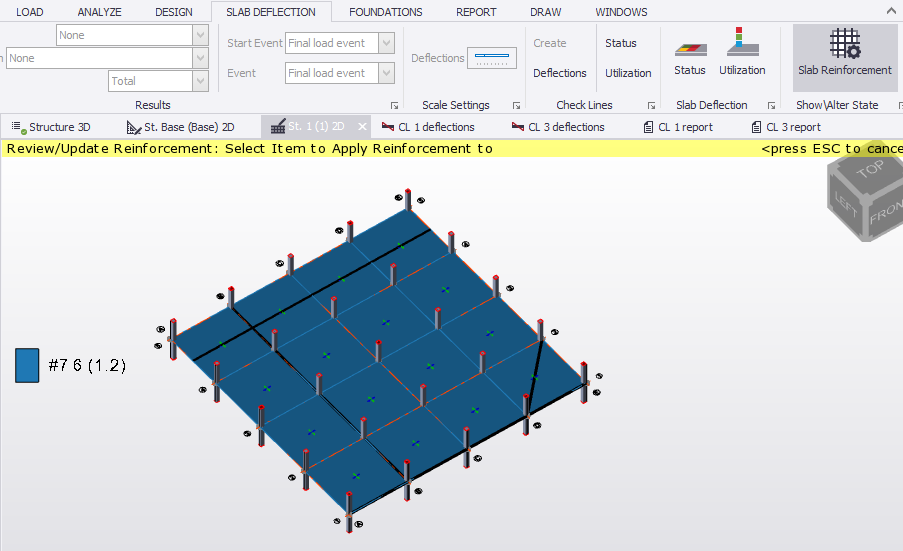903x551 pixels.
Task: Open the CL 3 report tab
Action: (786, 127)
